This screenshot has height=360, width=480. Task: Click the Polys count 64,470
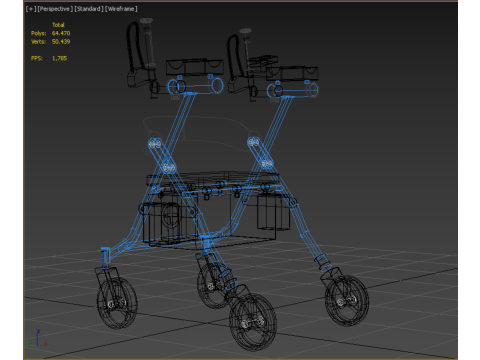click(x=61, y=33)
